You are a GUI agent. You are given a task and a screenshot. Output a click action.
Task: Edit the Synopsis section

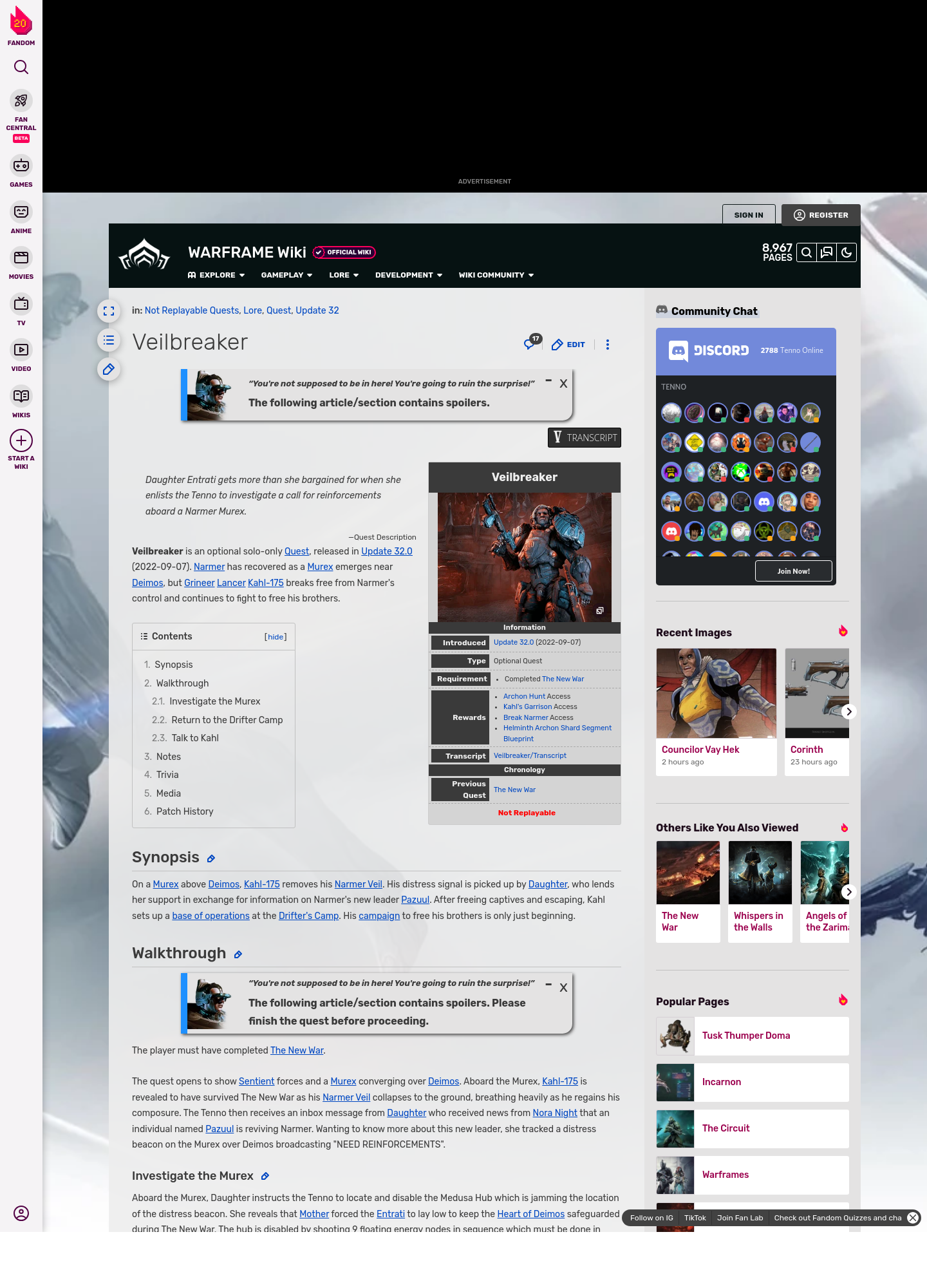point(211,858)
